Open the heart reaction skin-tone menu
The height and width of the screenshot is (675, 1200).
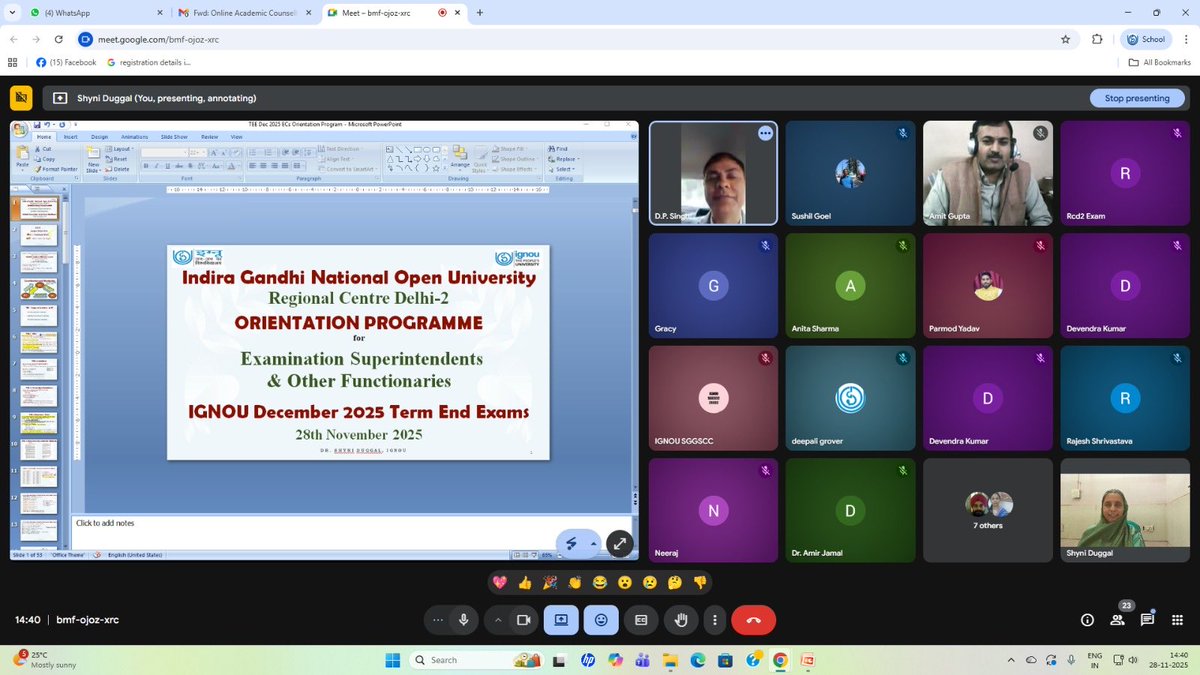[x=499, y=582]
